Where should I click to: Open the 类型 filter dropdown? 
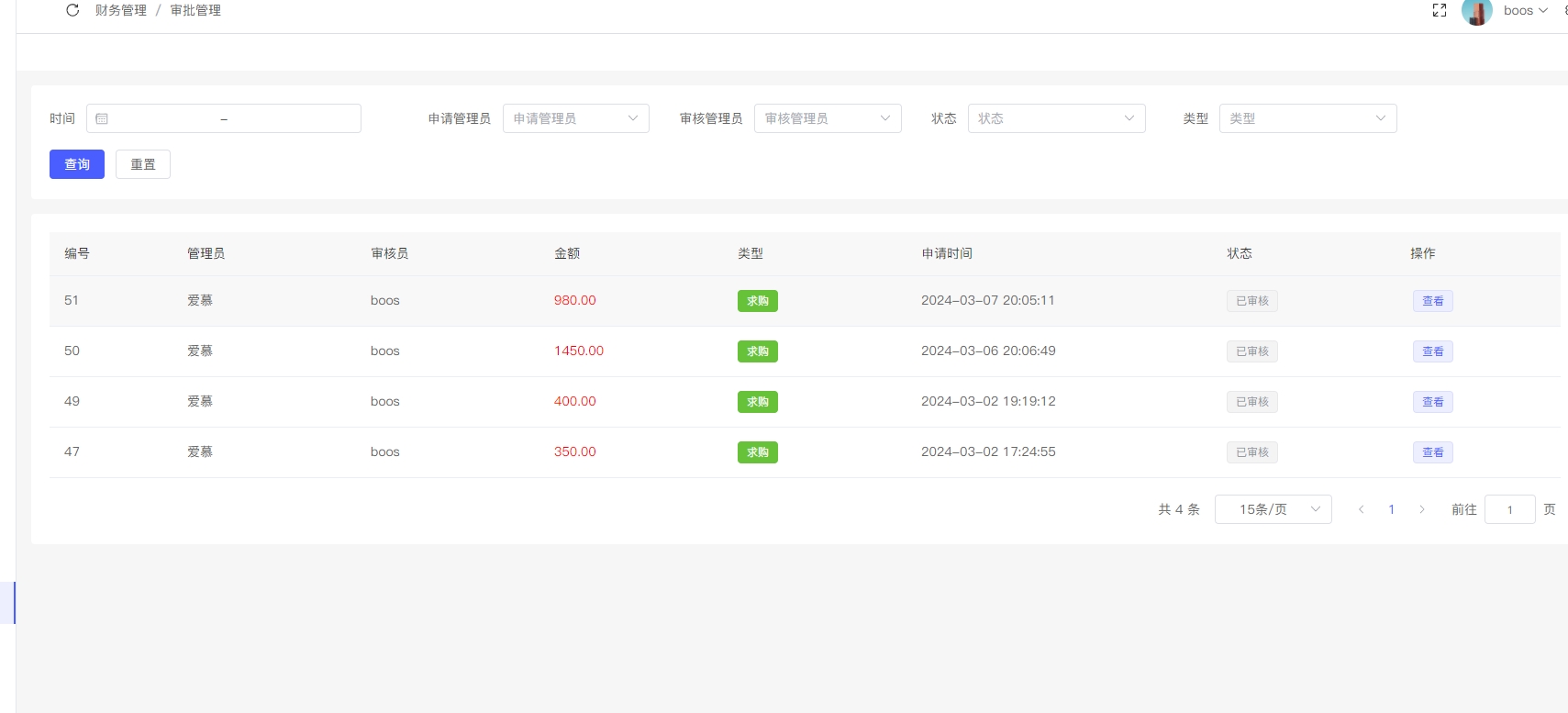coord(1307,118)
